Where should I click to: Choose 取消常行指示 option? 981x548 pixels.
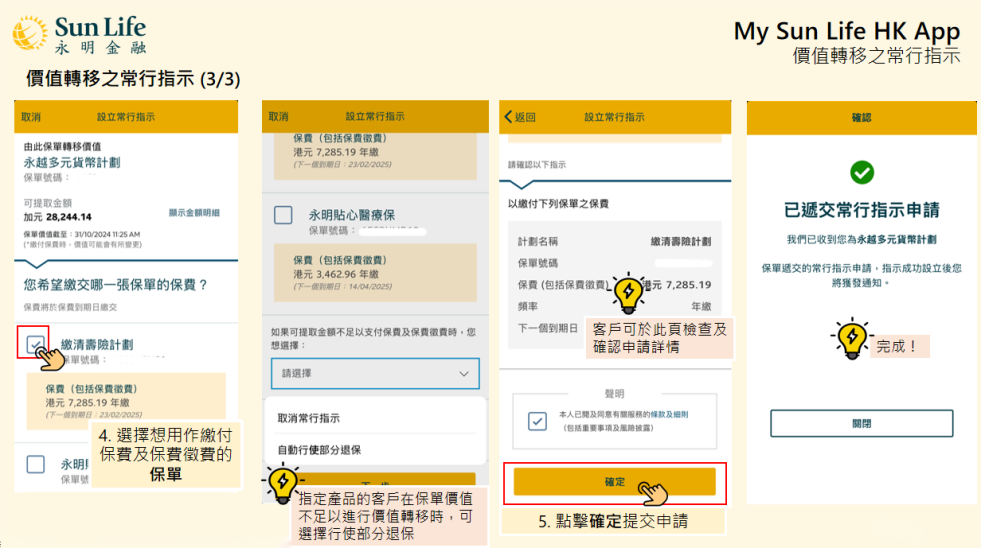[x=309, y=418]
